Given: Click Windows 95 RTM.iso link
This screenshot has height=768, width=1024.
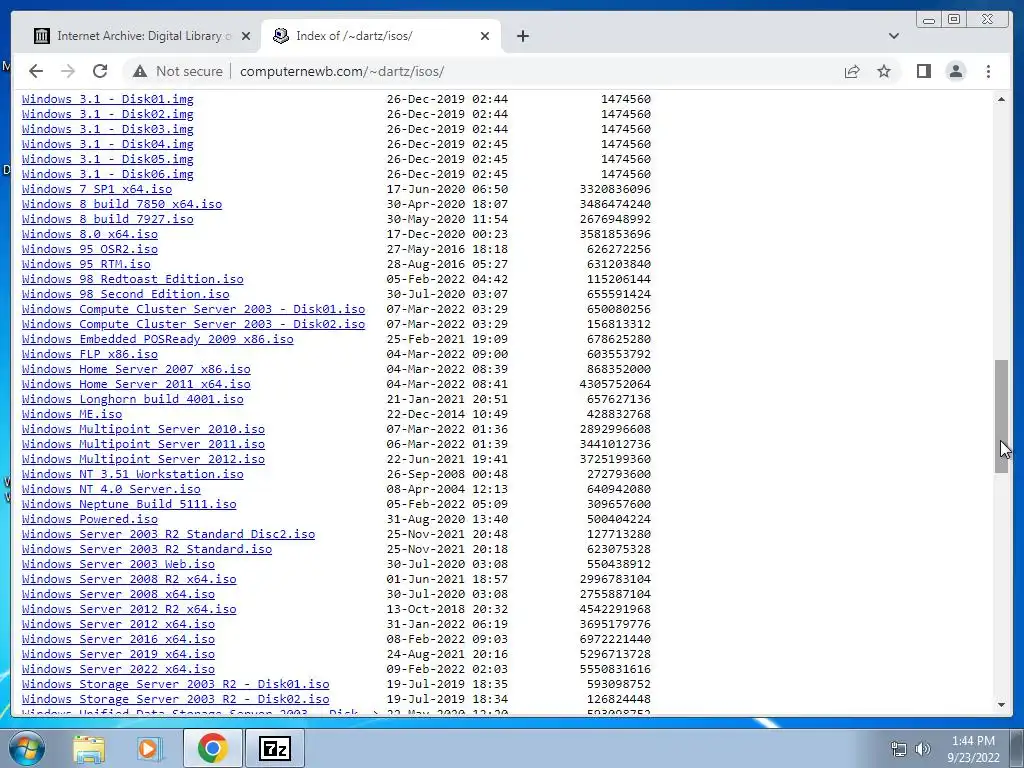Looking at the screenshot, I should 86,264.
